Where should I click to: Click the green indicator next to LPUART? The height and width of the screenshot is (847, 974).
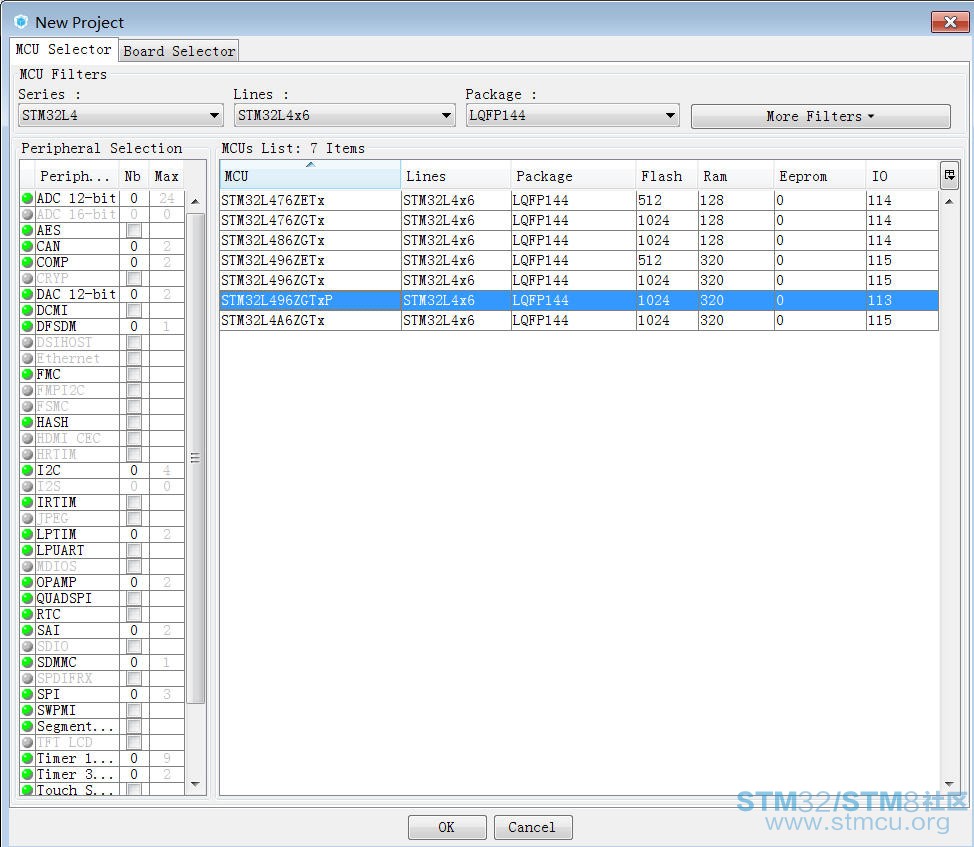[x=27, y=550]
